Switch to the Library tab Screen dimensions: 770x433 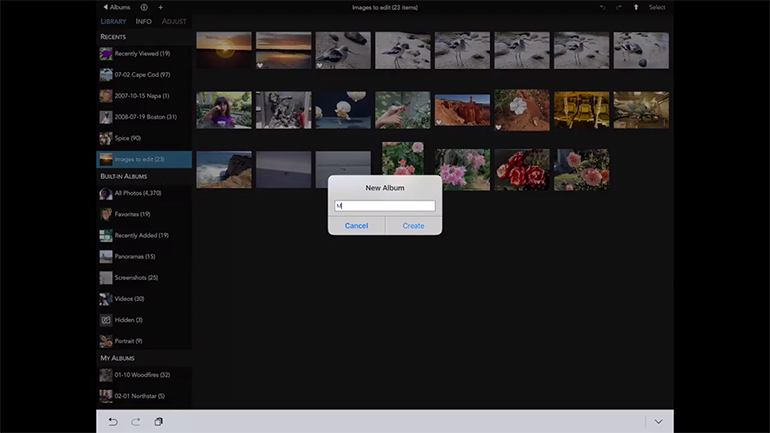pos(114,21)
